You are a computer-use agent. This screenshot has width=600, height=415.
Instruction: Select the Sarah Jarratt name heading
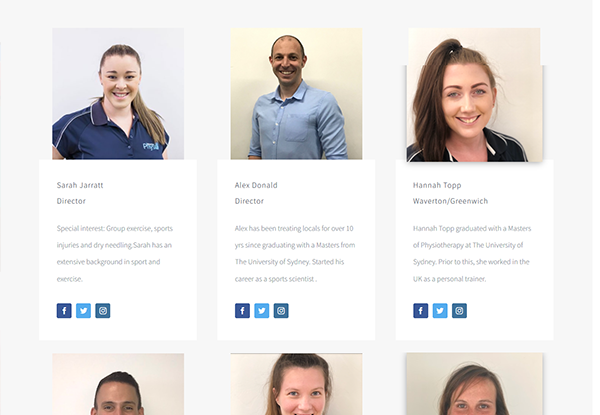(x=80, y=185)
